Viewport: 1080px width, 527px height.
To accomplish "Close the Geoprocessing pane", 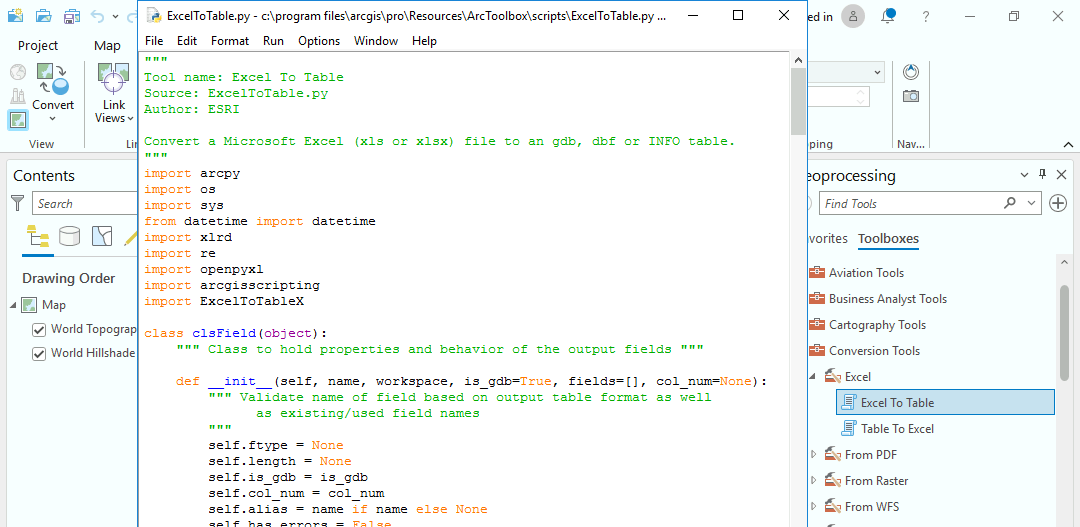I will 1061,175.
